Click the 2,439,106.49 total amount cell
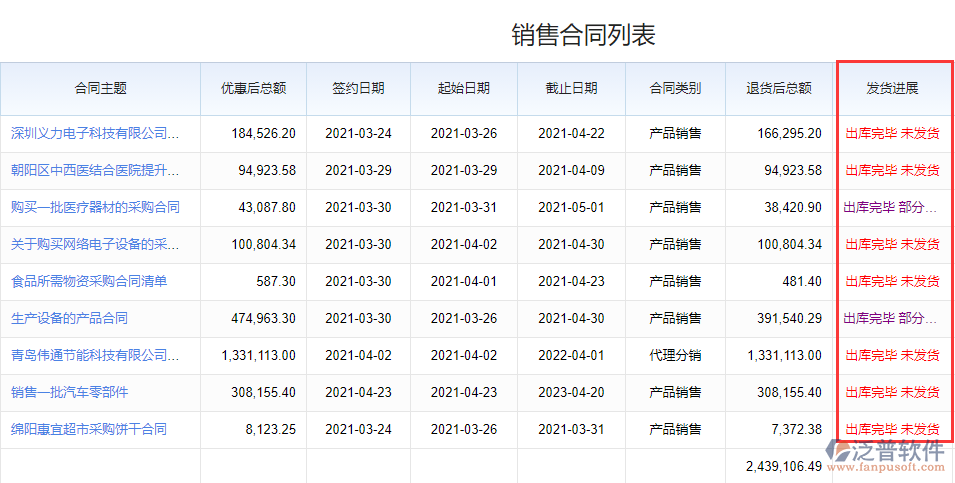955x483 pixels. [783, 466]
